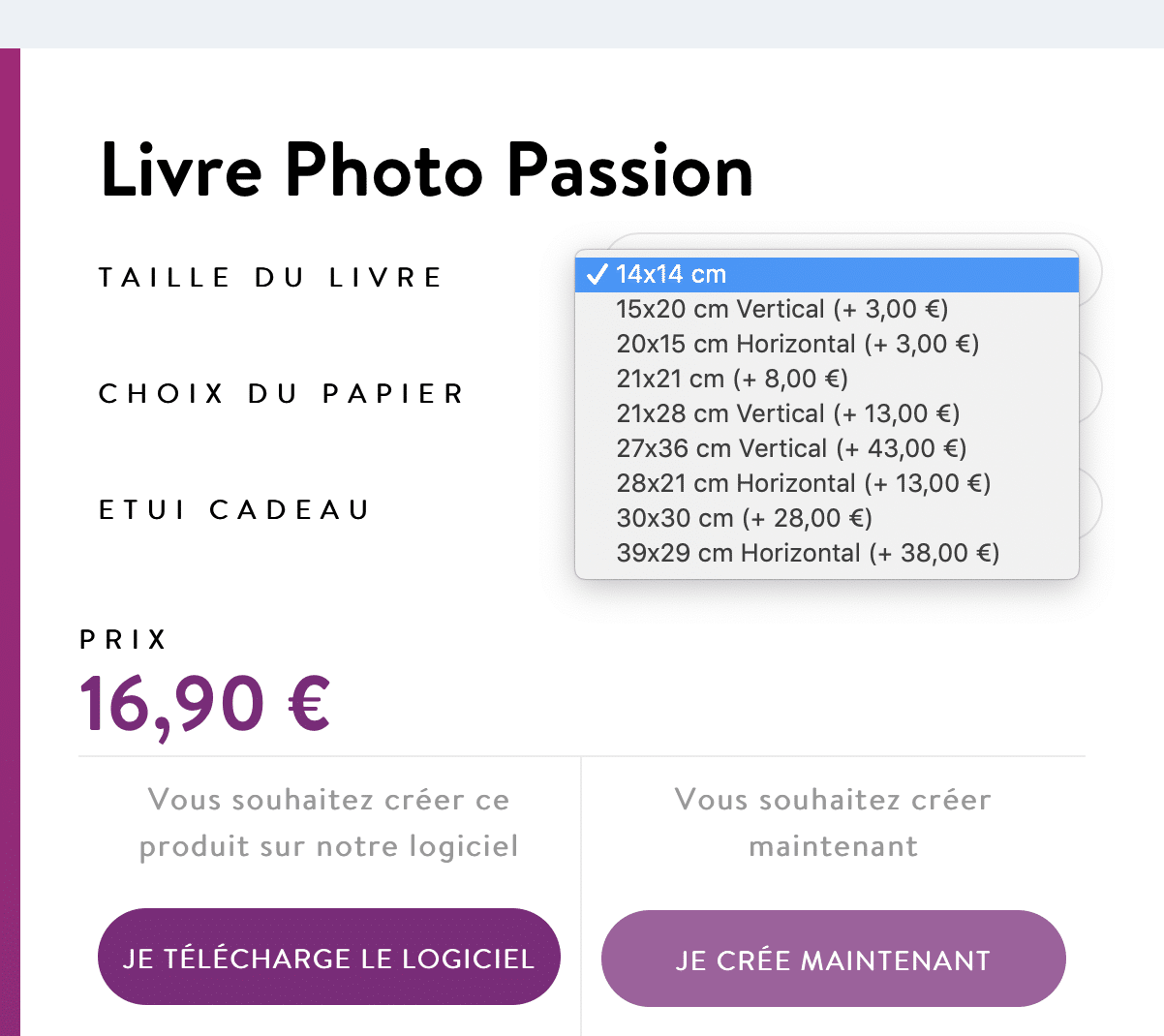
Task: Click the 'Vous souhaitez créer maintenant' text
Action: 833,822
